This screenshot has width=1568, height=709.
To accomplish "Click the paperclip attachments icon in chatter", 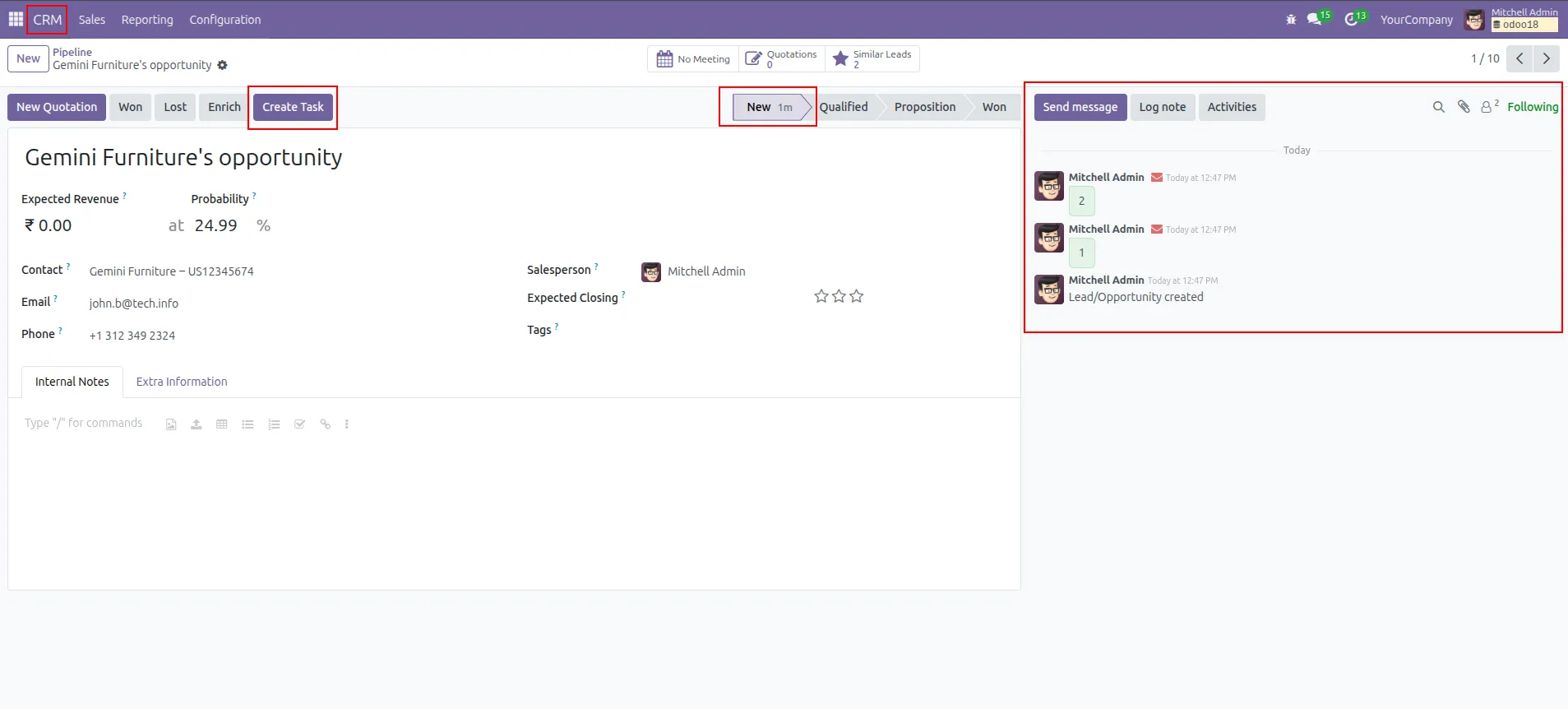I will [1464, 107].
